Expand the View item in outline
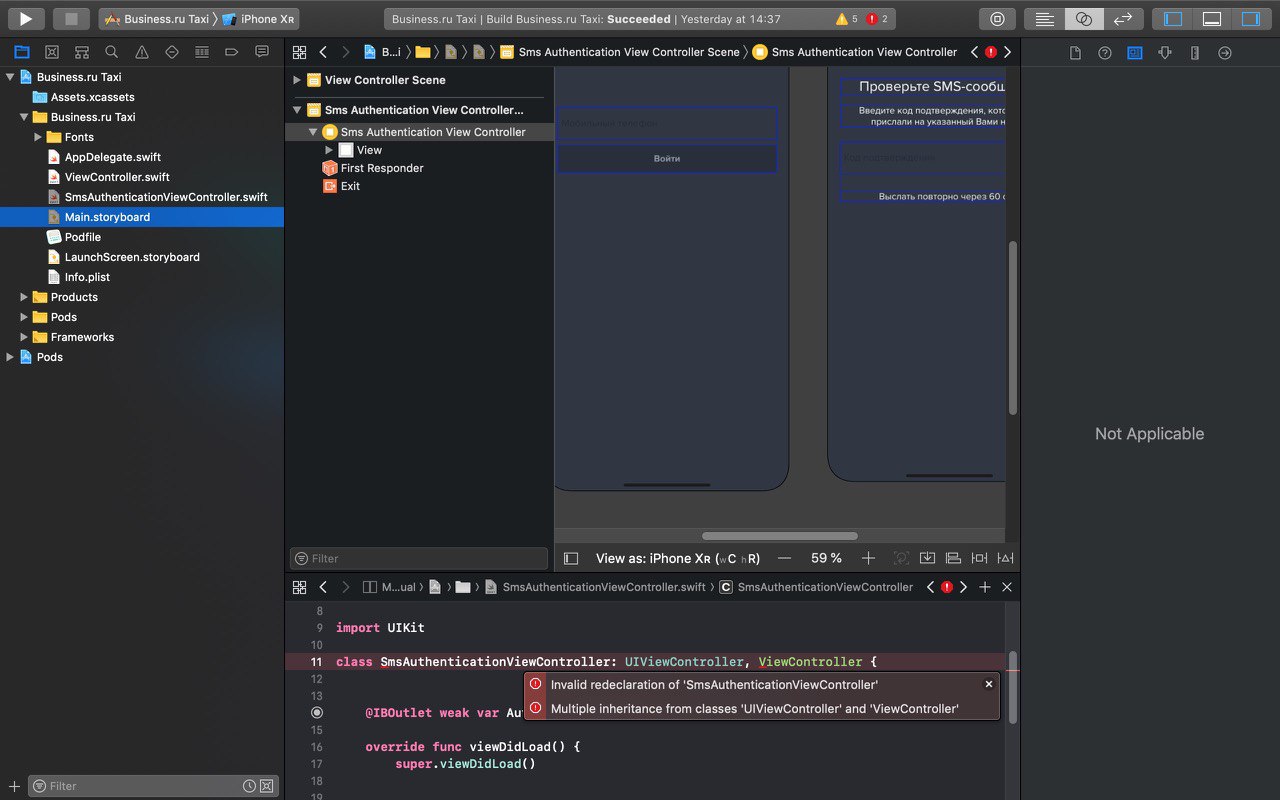Screen dimensions: 1280x800 click(329, 150)
